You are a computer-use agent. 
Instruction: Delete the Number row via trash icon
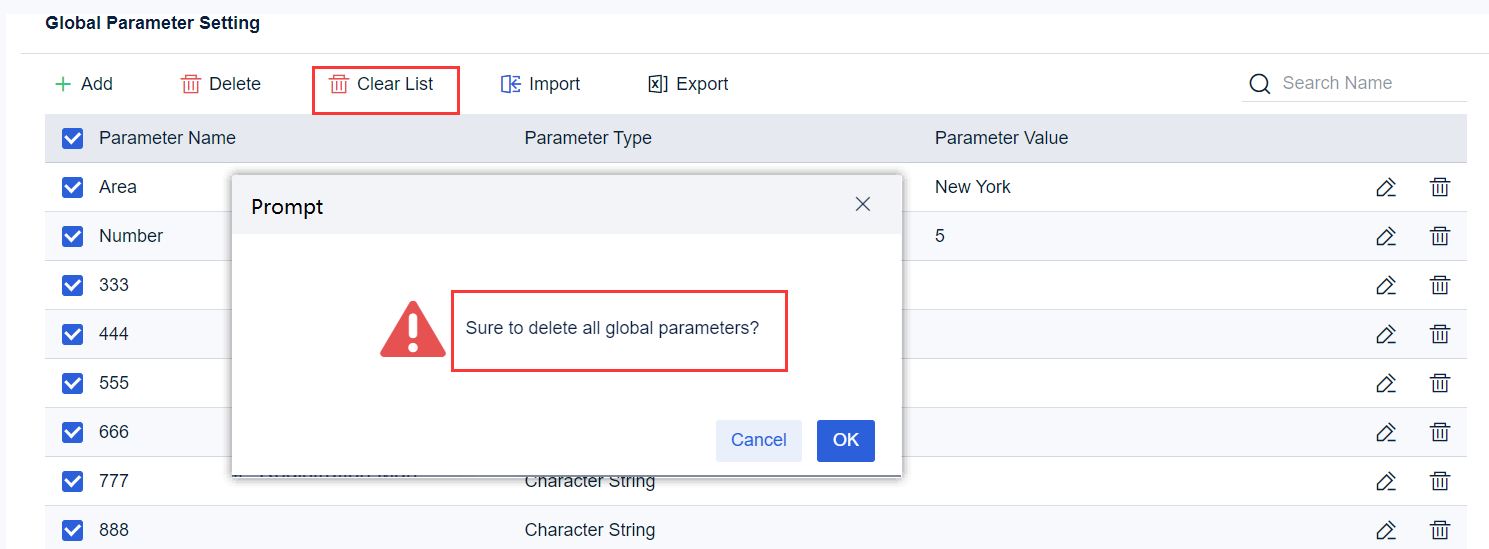click(1440, 236)
